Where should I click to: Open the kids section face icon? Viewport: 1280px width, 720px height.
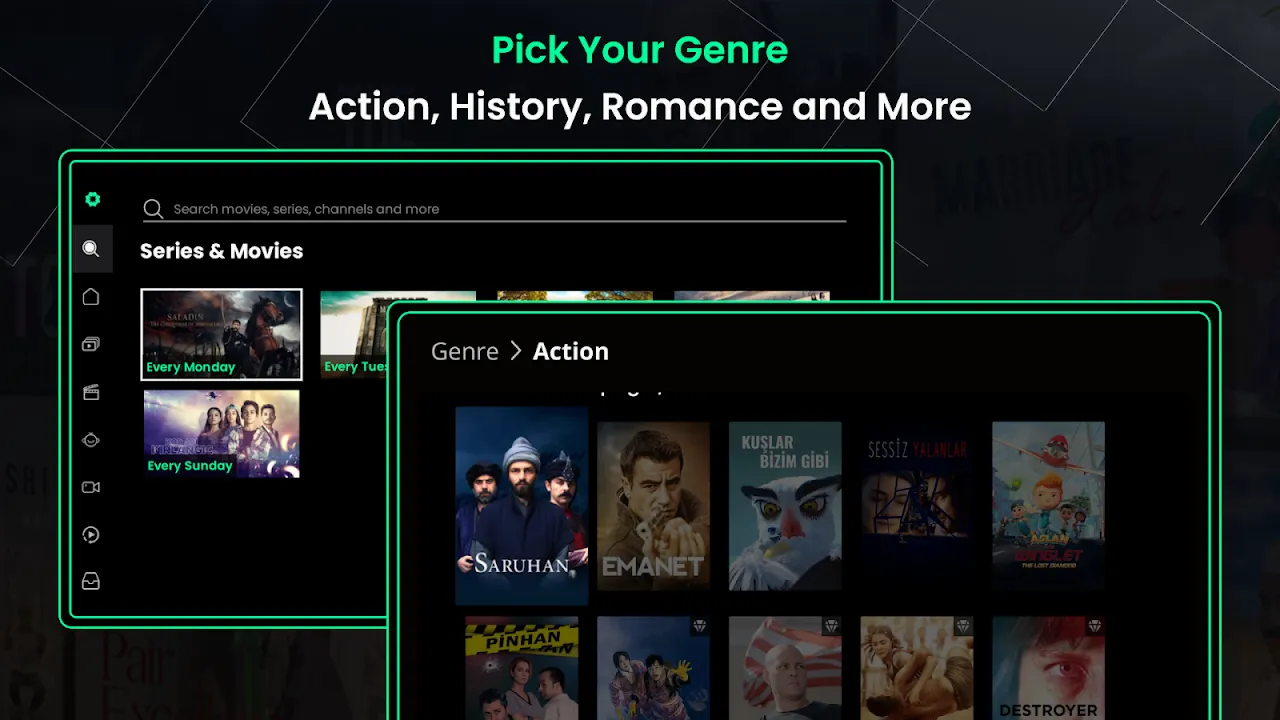click(x=91, y=440)
